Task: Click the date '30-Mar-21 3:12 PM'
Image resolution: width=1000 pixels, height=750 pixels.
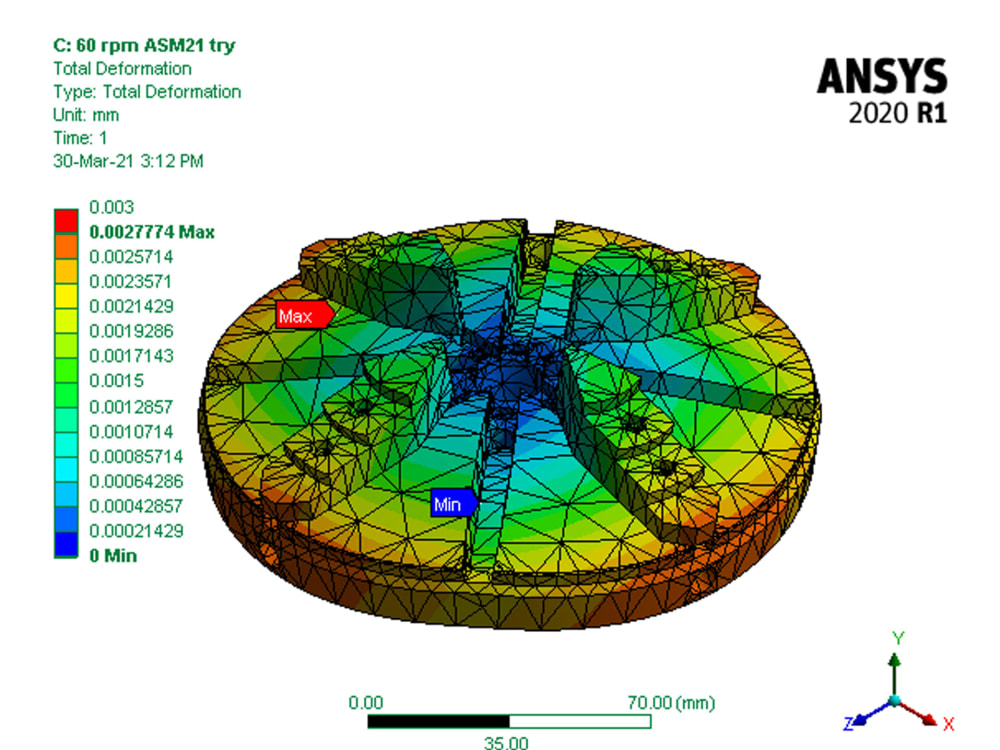Action: (x=128, y=161)
